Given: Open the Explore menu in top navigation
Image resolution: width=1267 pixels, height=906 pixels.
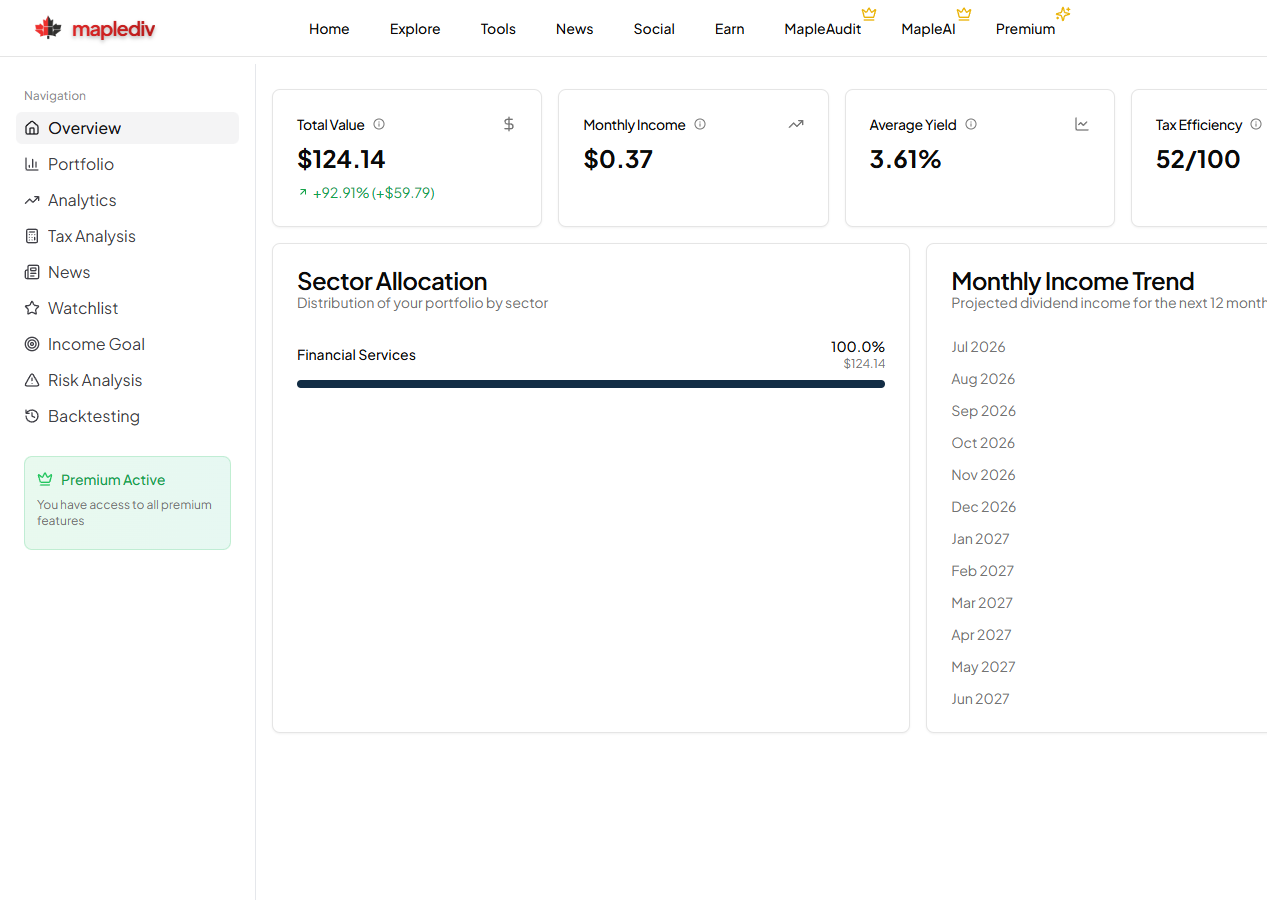Looking at the screenshot, I should [x=415, y=29].
